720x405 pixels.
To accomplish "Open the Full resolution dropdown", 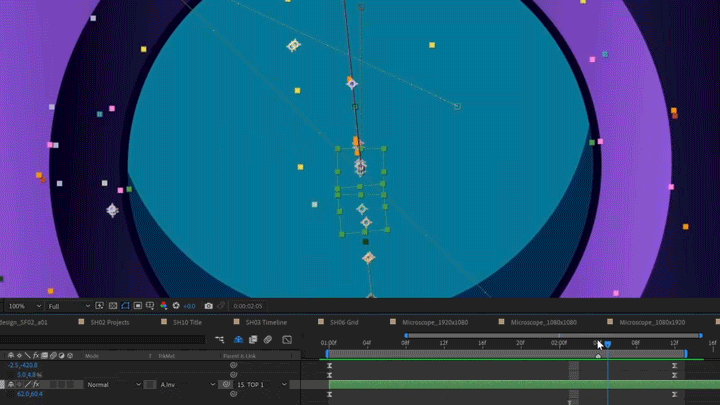I will 69,306.
